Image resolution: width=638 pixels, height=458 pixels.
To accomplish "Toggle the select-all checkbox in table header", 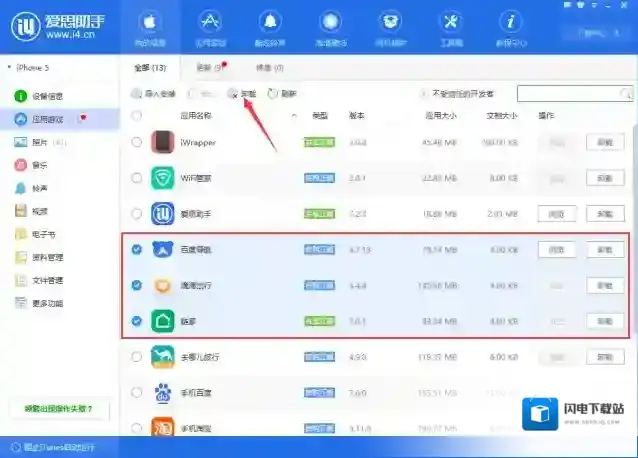I will (137, 116).
